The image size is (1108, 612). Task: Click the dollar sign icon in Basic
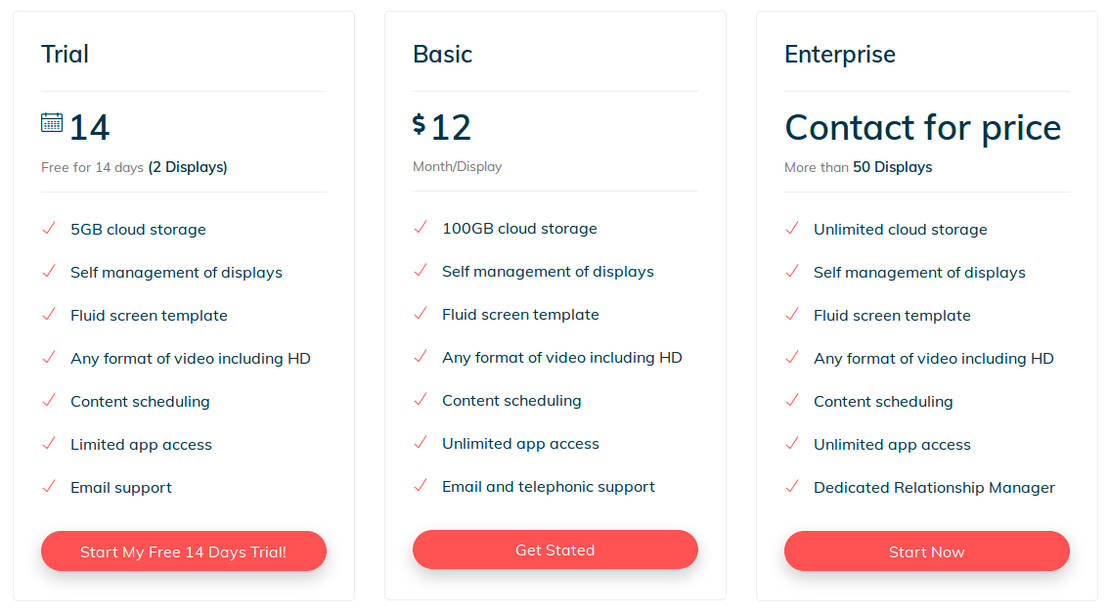point(419,124)
